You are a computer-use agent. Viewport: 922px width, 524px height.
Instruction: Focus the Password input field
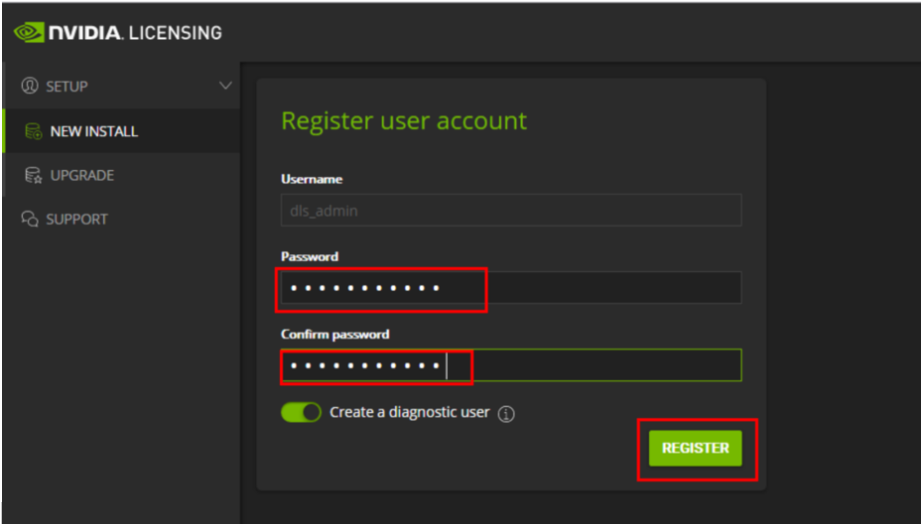coord(510,288)
